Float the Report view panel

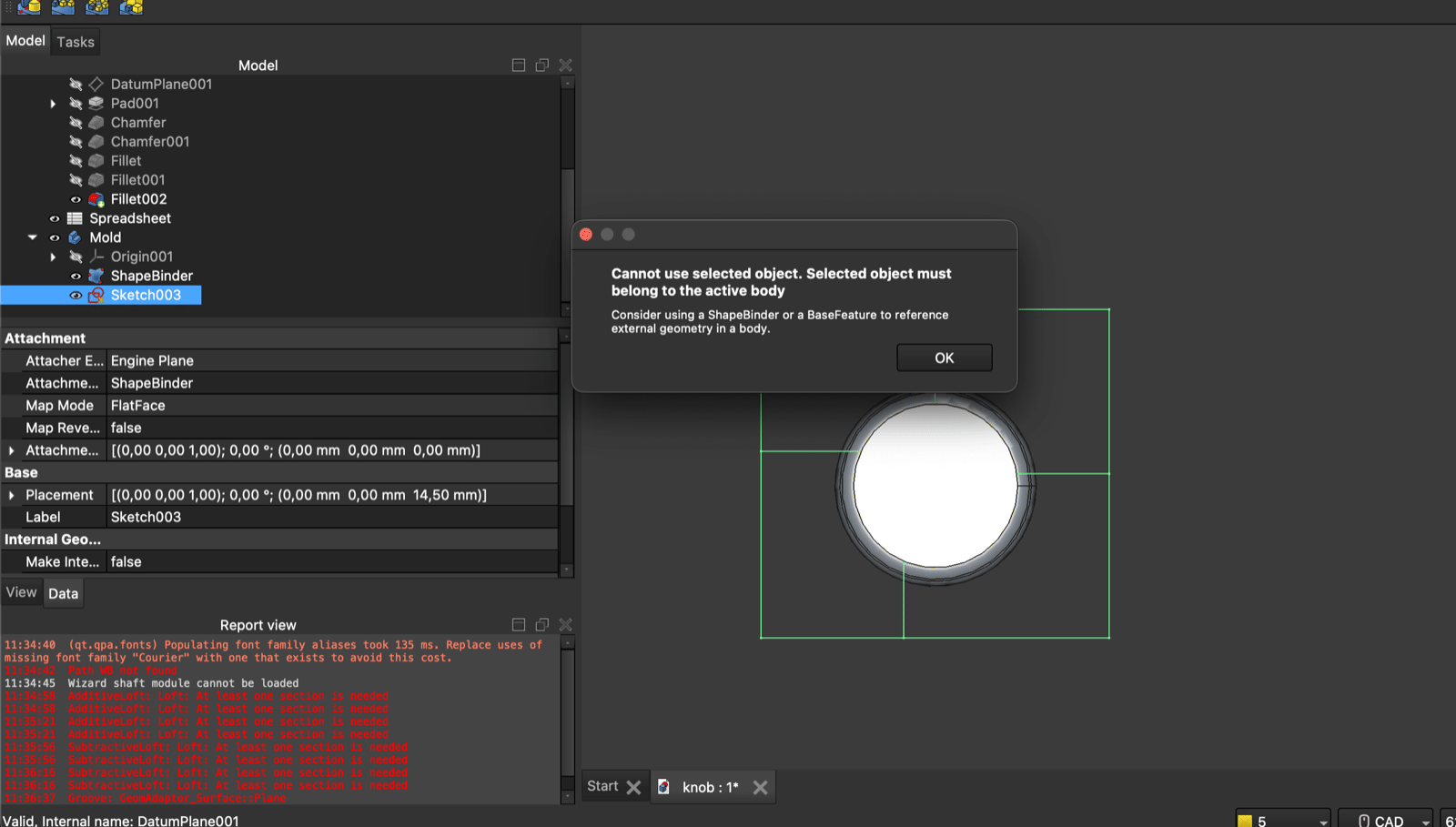[542, 625]
